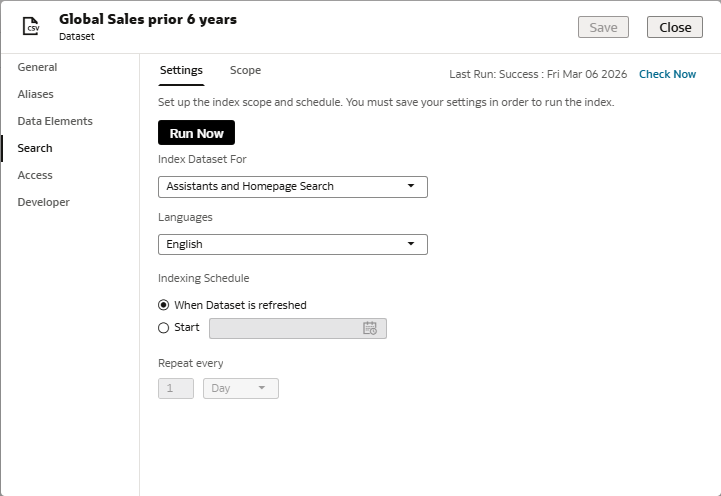The width and height of the screenshot is (721, 496).
Task: Navigate to Access in the sidebar
Action: (35, 175)
